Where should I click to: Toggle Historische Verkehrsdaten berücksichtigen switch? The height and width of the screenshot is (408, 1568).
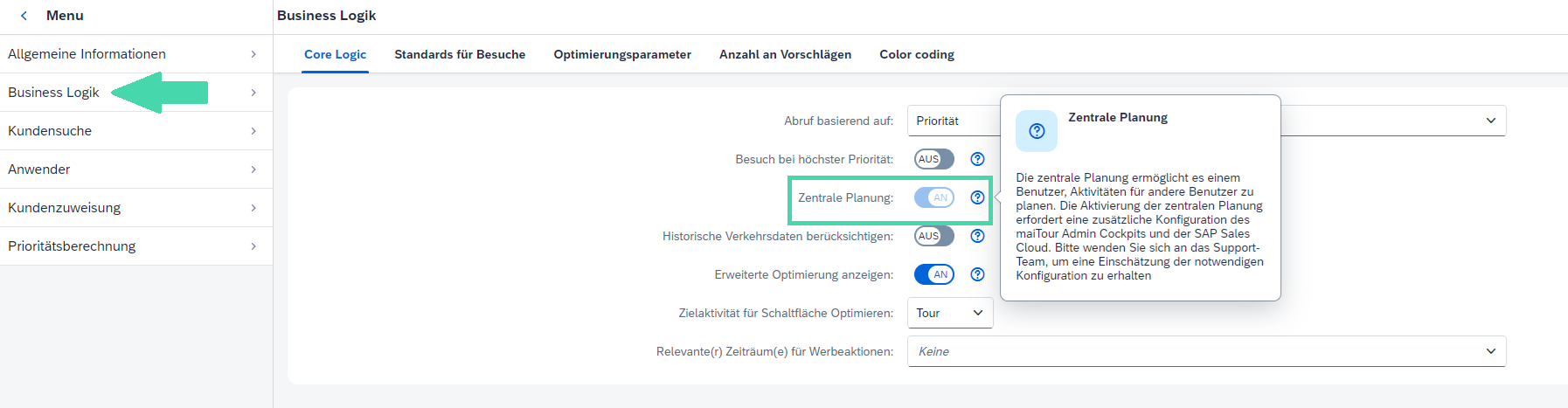tap(934, 236)
